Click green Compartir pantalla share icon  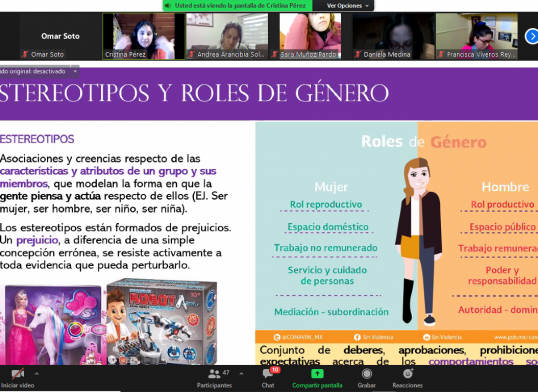pyautogui.click(x=317, y=373)
